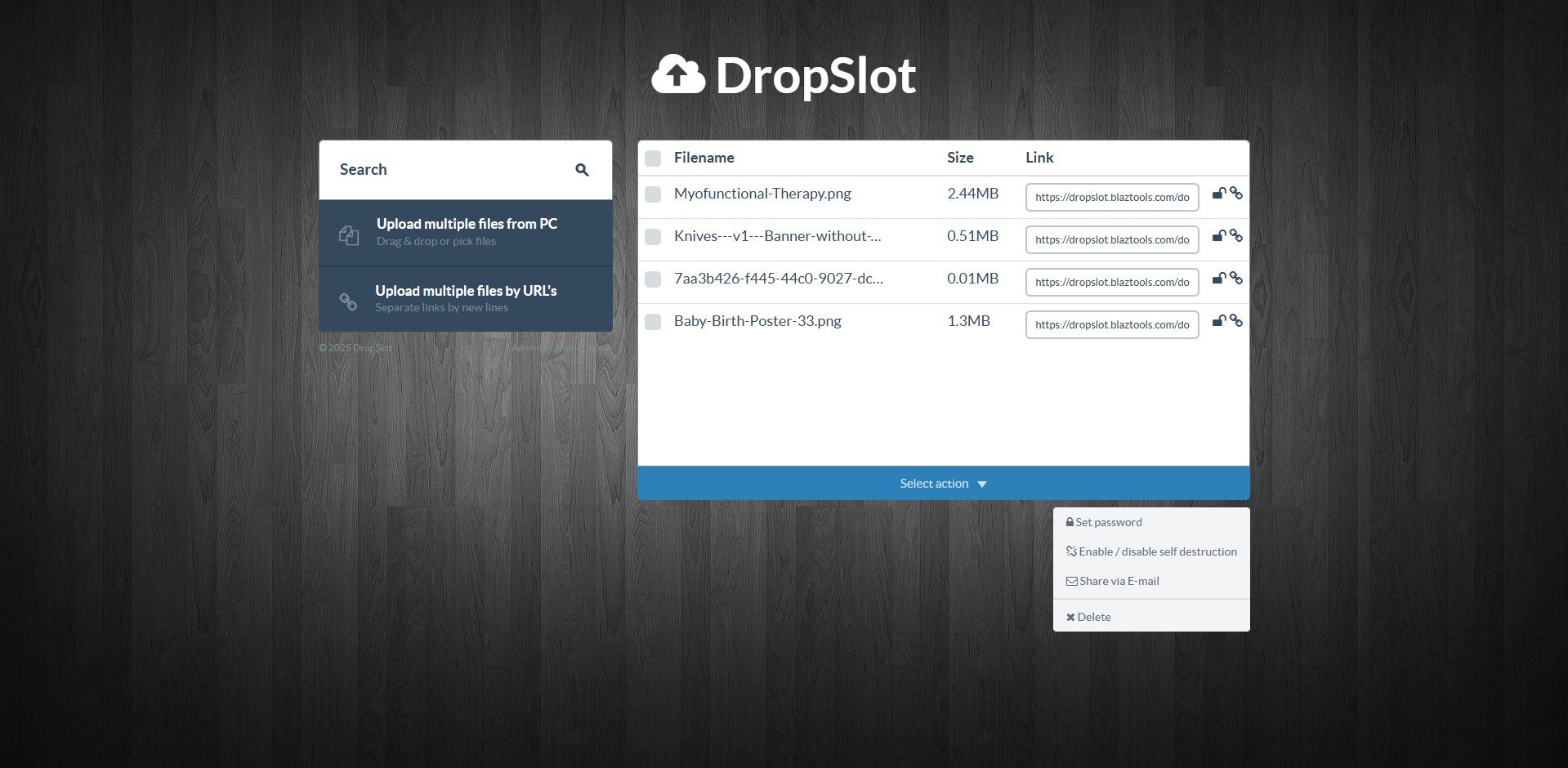Click the chain link icon for Myofunctional-Therapy.png
Image resolution: width=1568 pixels, height=768 pixels.
point(1236,194)
